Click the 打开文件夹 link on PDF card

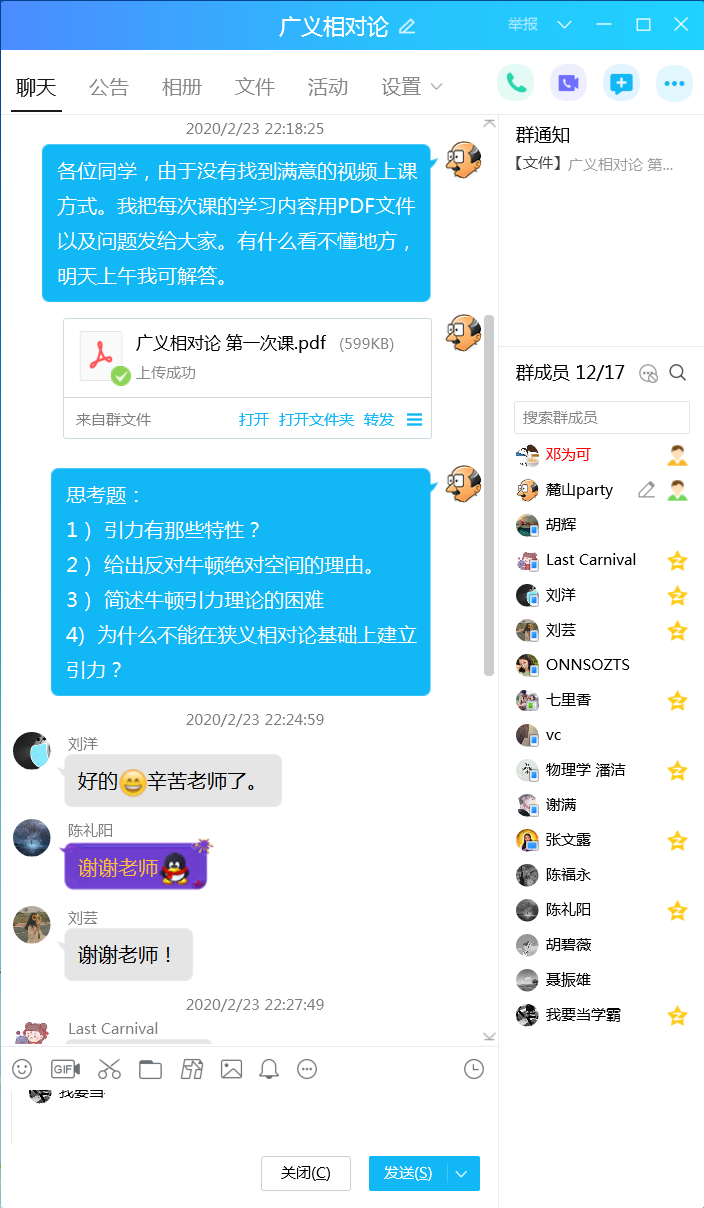click(x=316, y=419)
